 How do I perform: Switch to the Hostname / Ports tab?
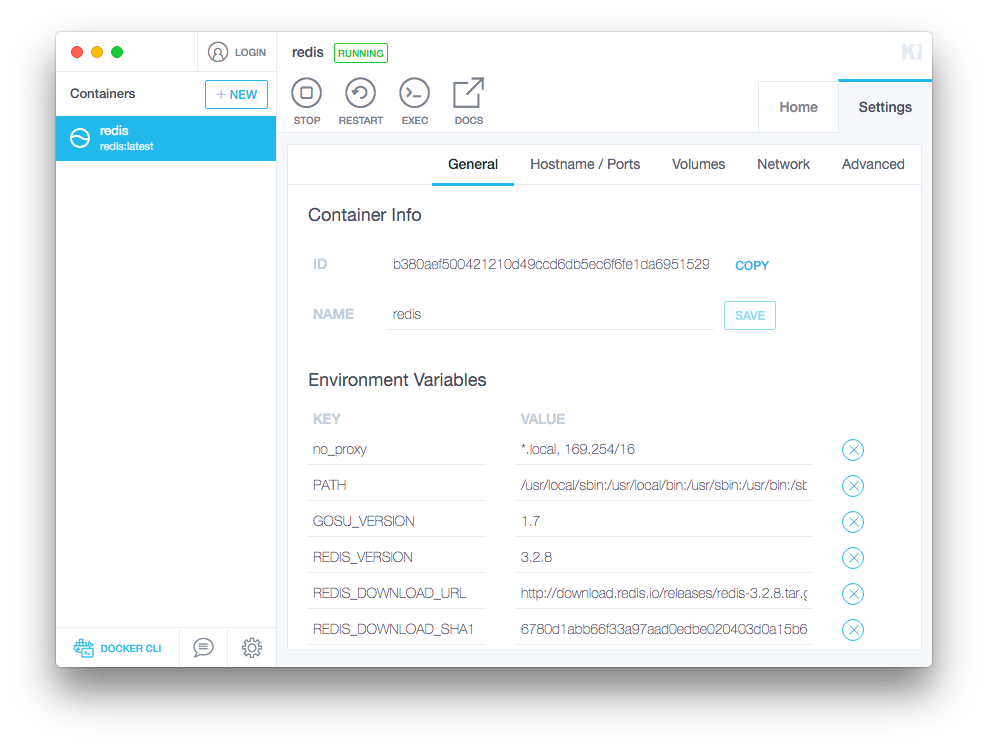click(x=585, y=164)
